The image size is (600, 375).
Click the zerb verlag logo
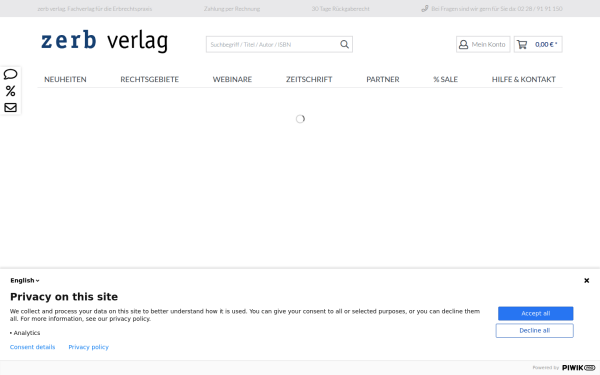click(104, 41)
